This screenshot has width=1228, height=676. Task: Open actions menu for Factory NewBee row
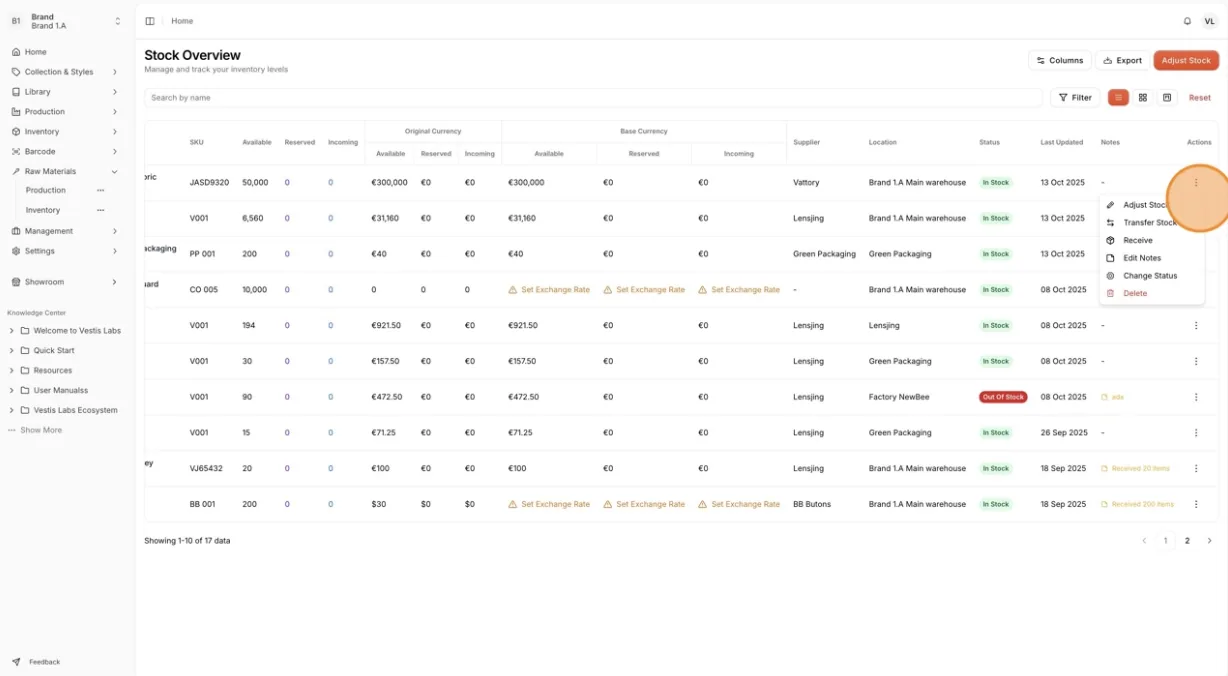point(1196,397)
